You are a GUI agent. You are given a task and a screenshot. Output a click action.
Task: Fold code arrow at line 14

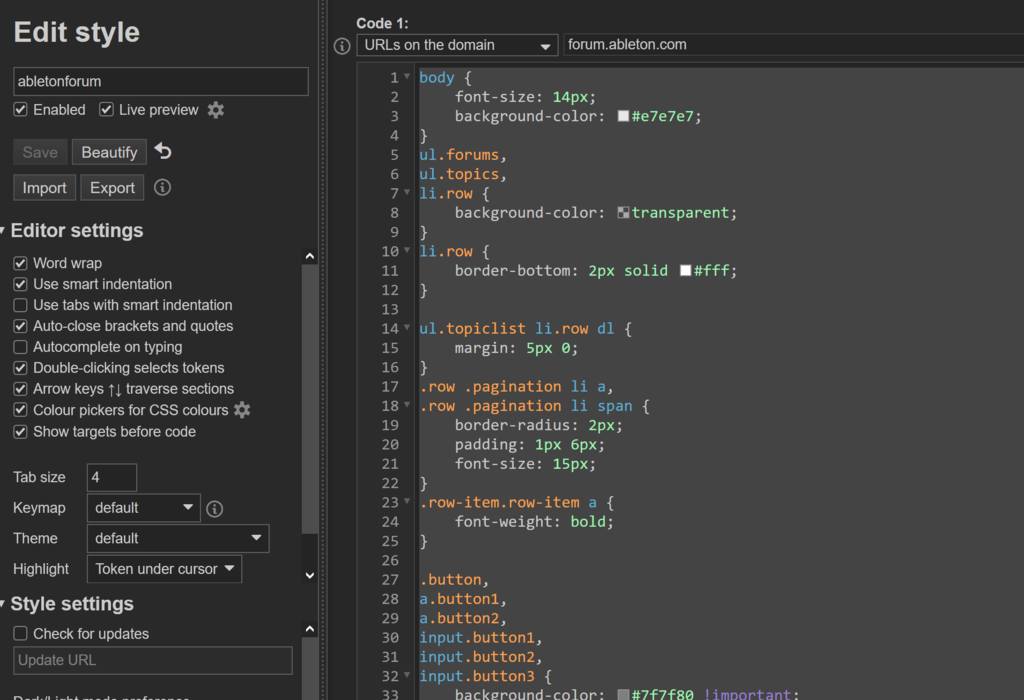(407, 328)
